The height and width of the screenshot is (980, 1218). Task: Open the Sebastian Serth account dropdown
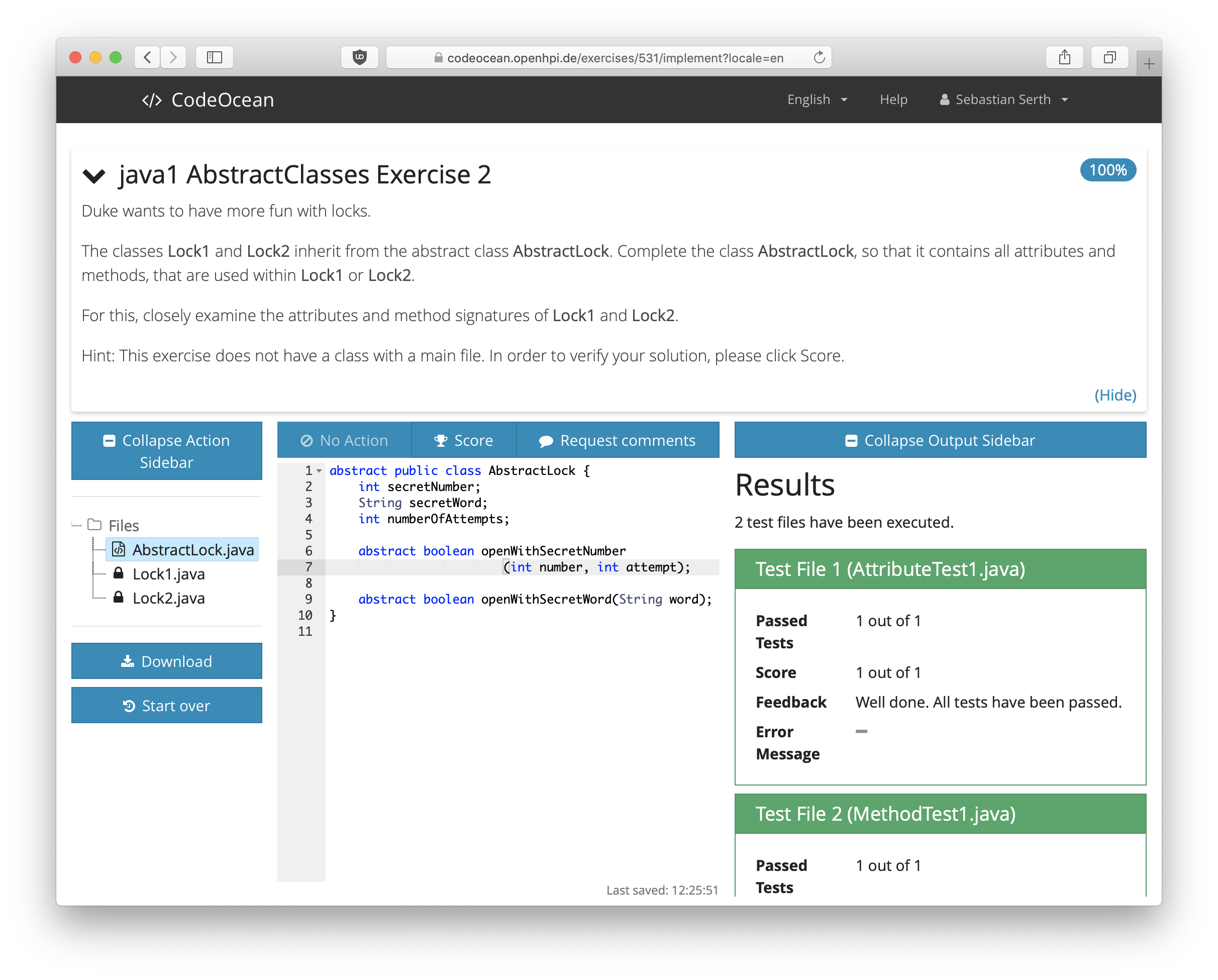[x=1004, y=100]
